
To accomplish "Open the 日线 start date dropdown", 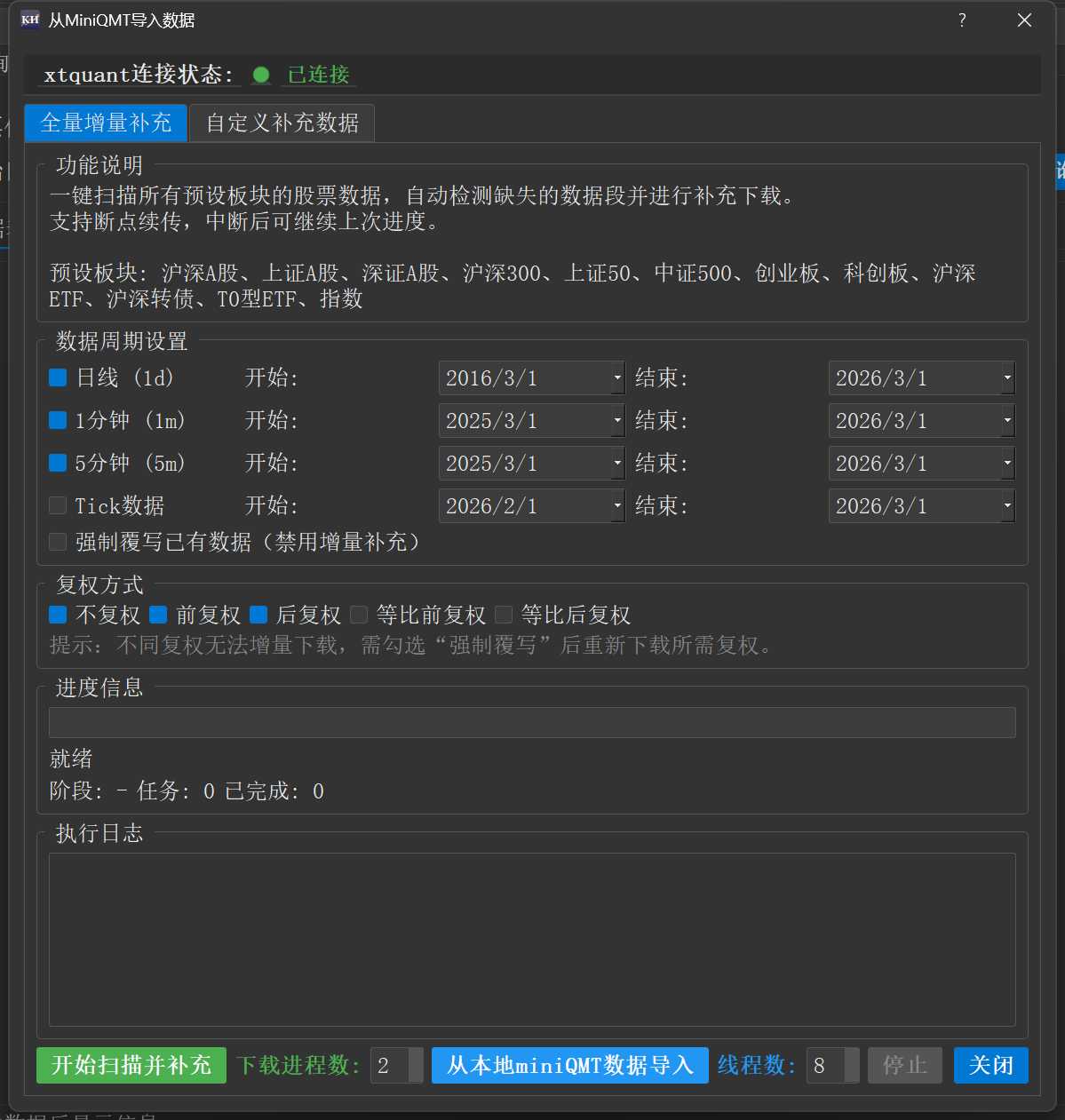I will [x=617, y=378].
